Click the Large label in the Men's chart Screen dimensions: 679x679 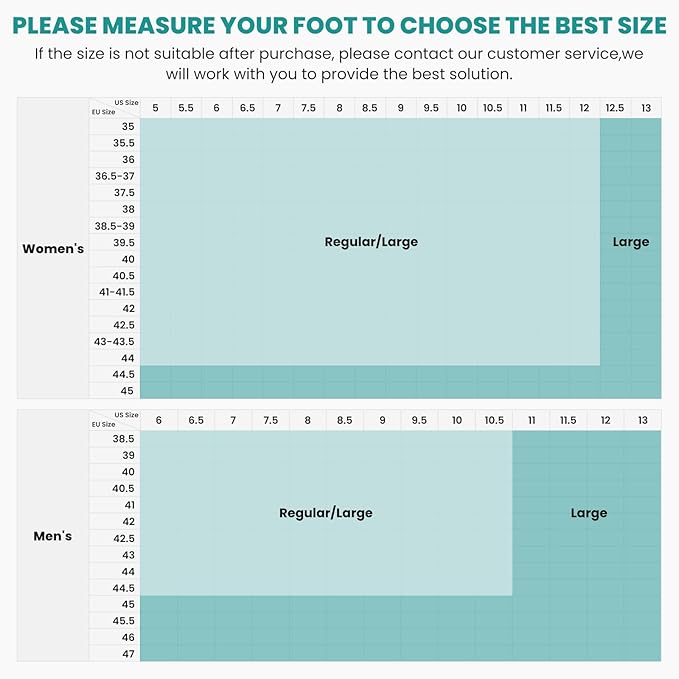588,513
